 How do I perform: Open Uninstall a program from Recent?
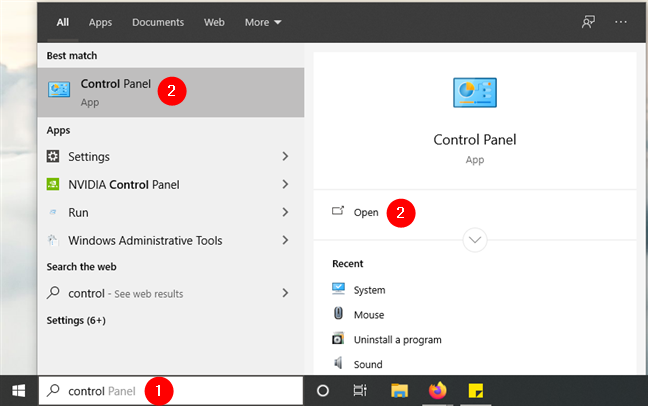398,340
